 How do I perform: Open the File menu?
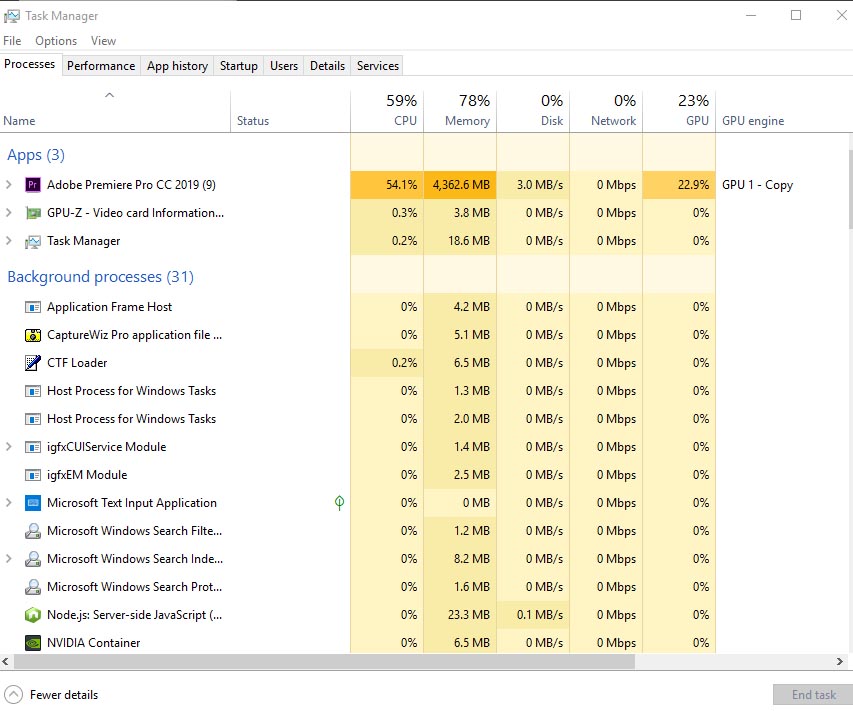click(12, 41)
